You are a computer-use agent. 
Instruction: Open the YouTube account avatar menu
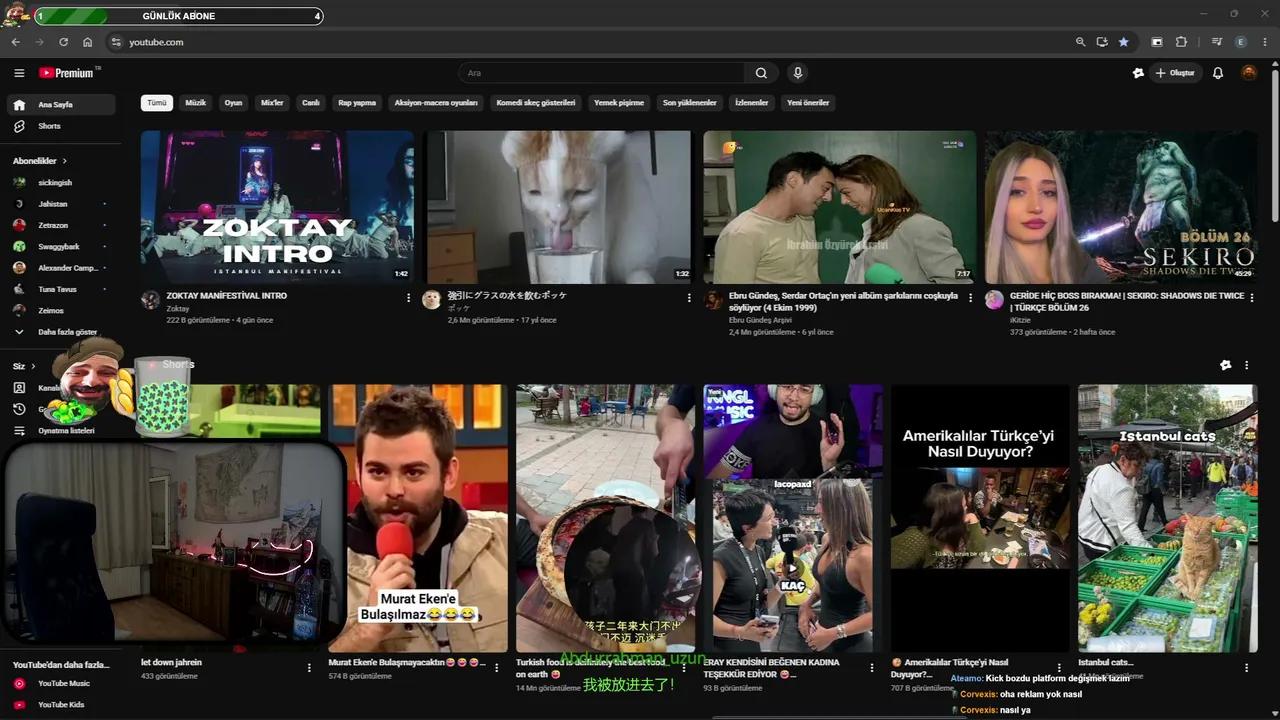point(1249,73)
